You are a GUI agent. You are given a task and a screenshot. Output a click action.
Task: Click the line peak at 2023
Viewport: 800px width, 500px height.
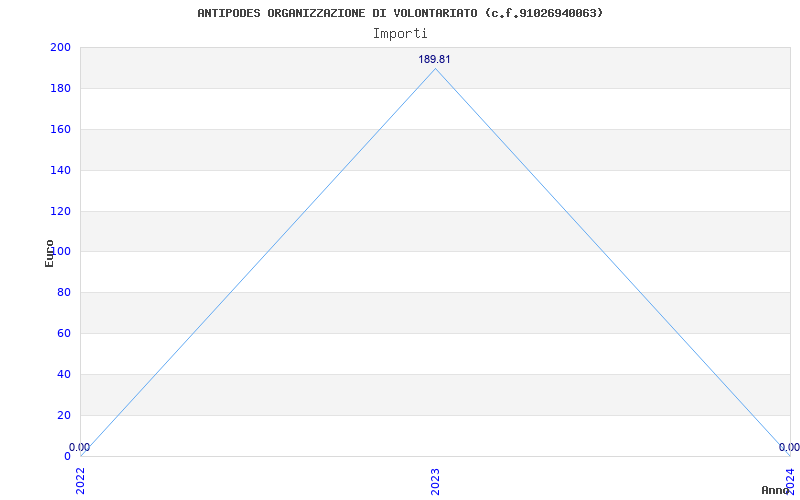pyautogui.click(x=435, y=68)
